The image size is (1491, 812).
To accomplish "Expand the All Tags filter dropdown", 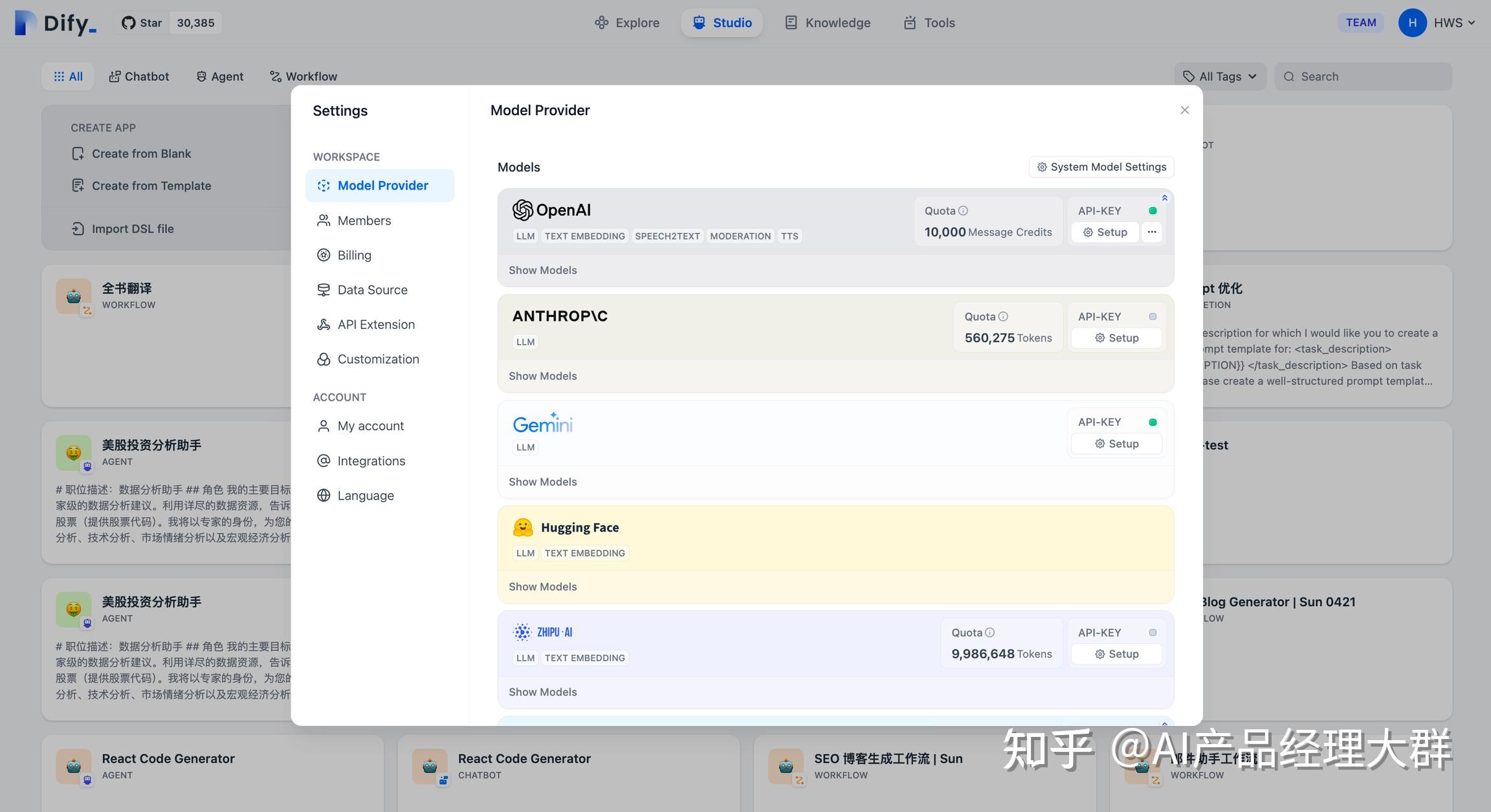I will coord(1219,76).
